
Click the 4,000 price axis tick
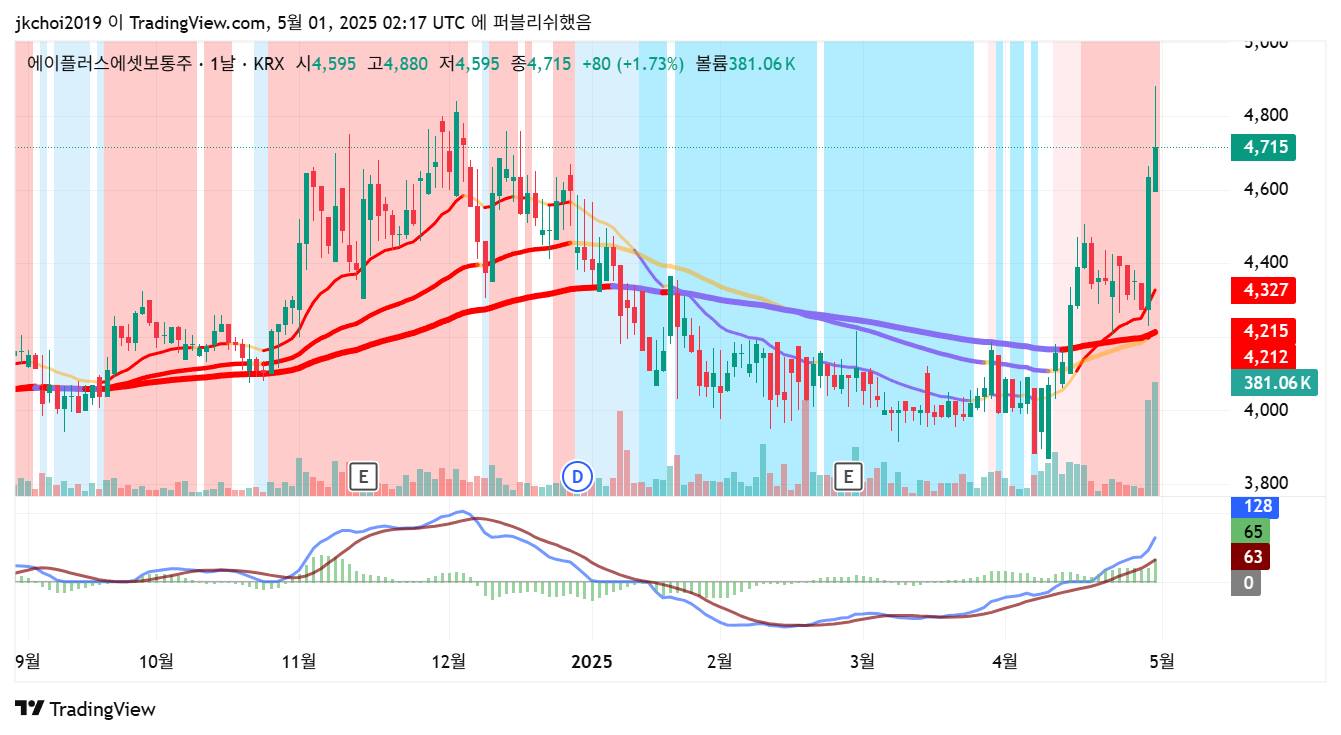coord(1266,409)
